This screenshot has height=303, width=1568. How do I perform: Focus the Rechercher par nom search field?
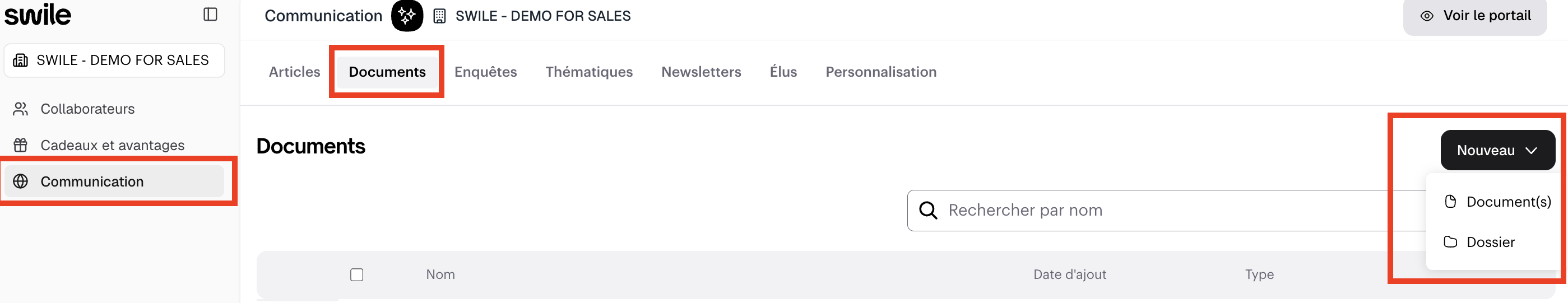coord(1157,211)
